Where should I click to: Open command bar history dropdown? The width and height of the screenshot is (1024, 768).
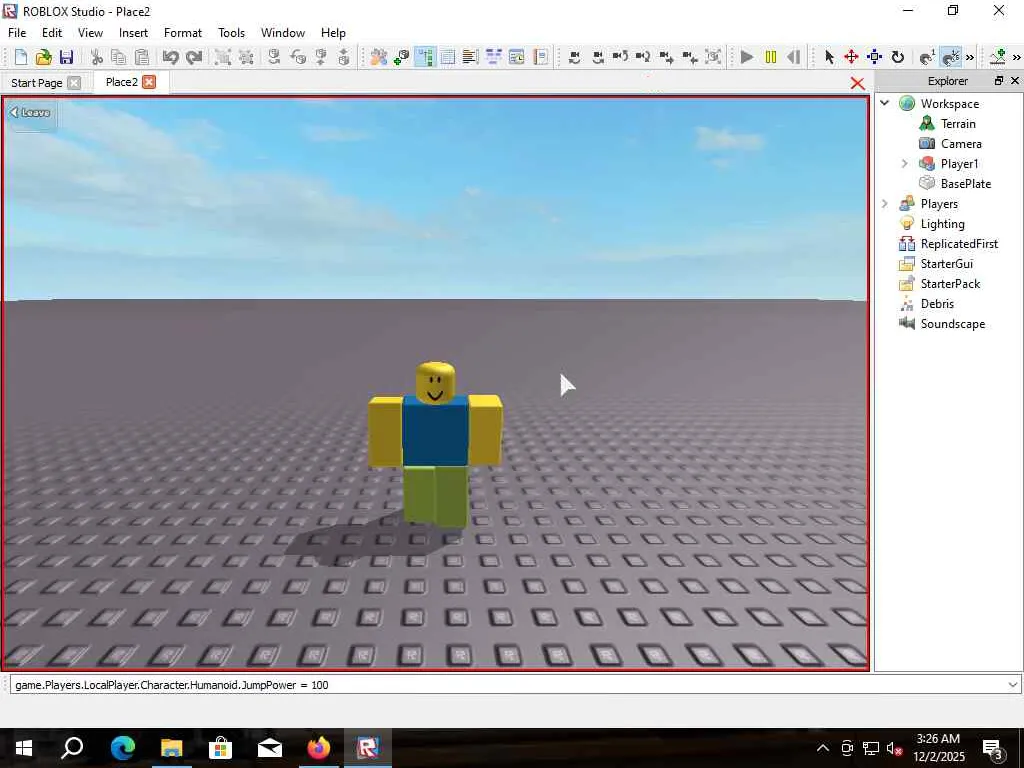[1012, 684]
